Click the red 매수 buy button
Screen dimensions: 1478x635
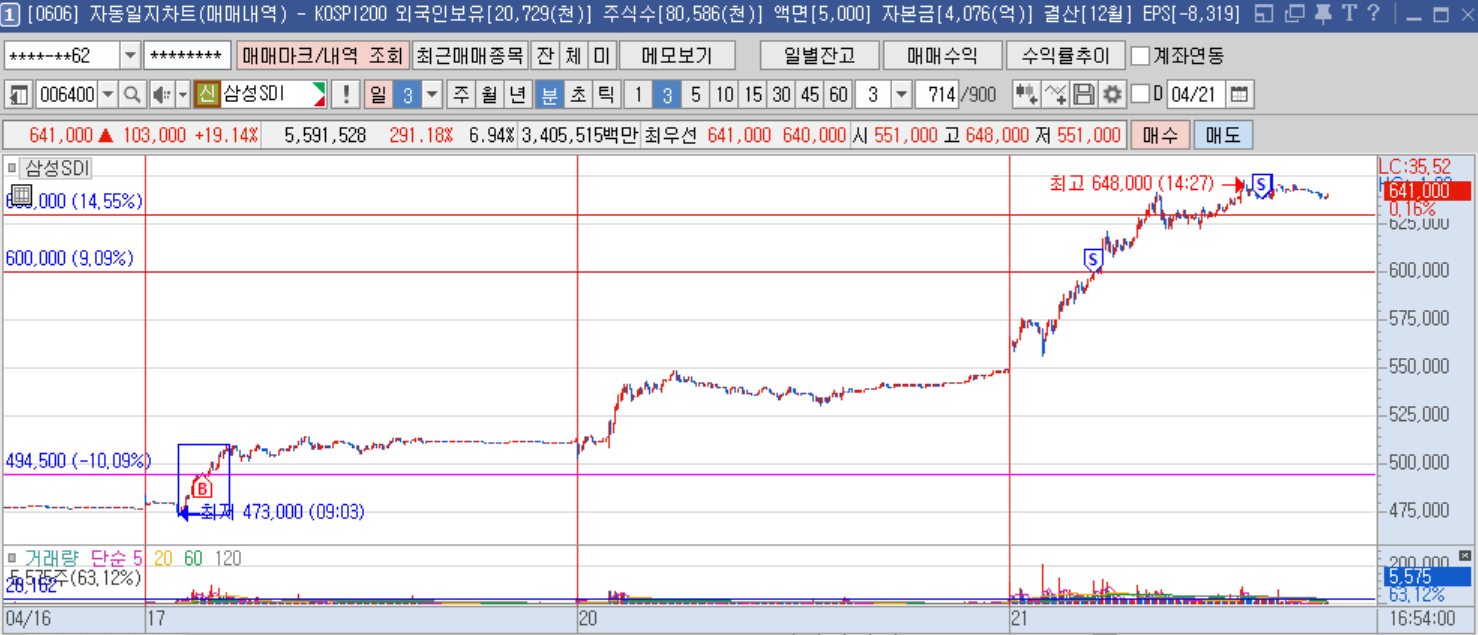pyautogui.click(x=1159, y=135)
